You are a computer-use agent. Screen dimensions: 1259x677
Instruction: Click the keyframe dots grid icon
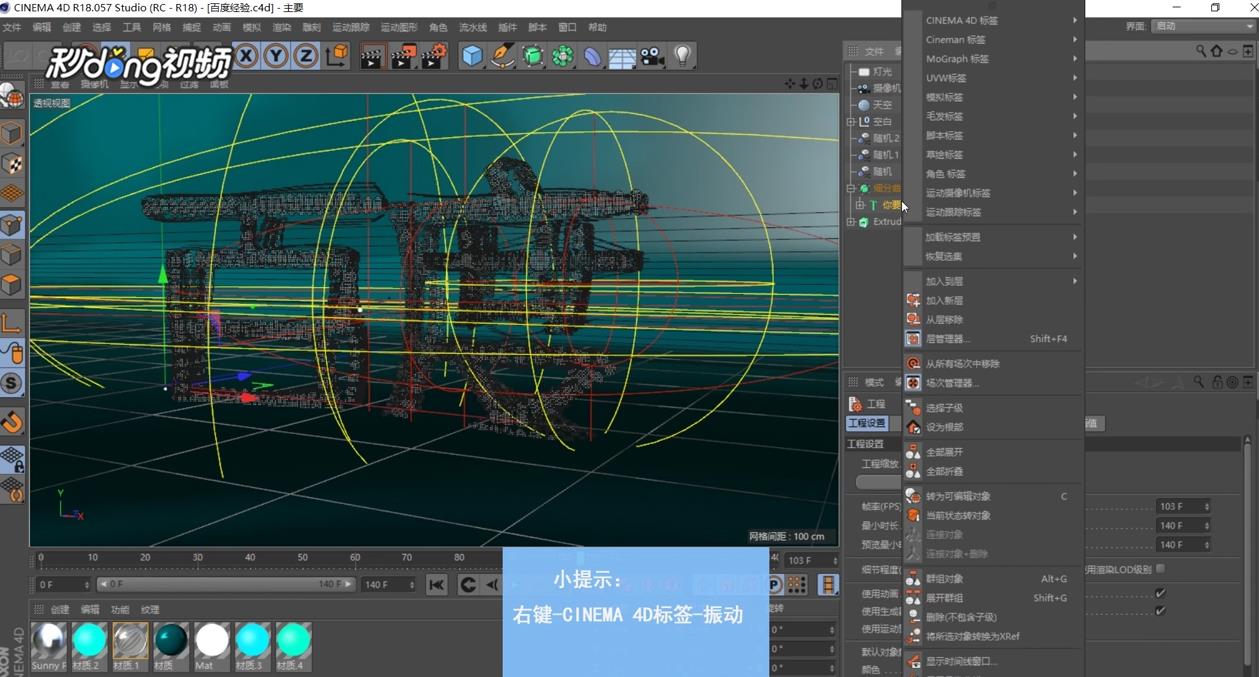797,585
